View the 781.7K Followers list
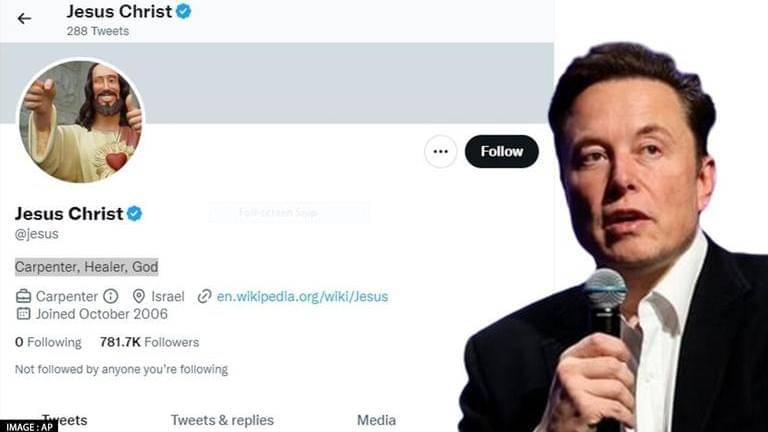 tap(149, 342)
